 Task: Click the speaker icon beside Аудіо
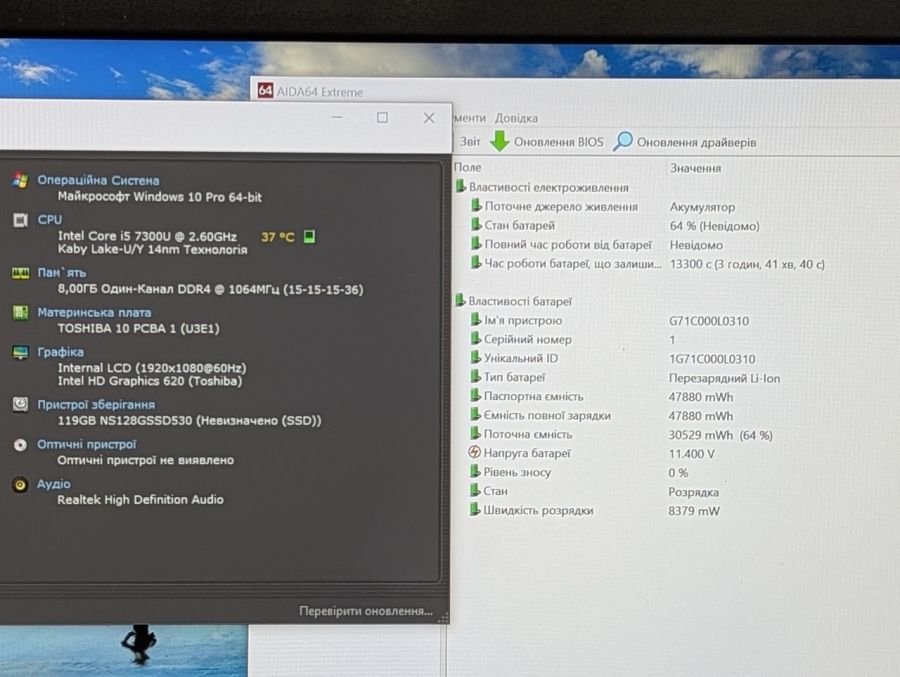coord(20,485)
